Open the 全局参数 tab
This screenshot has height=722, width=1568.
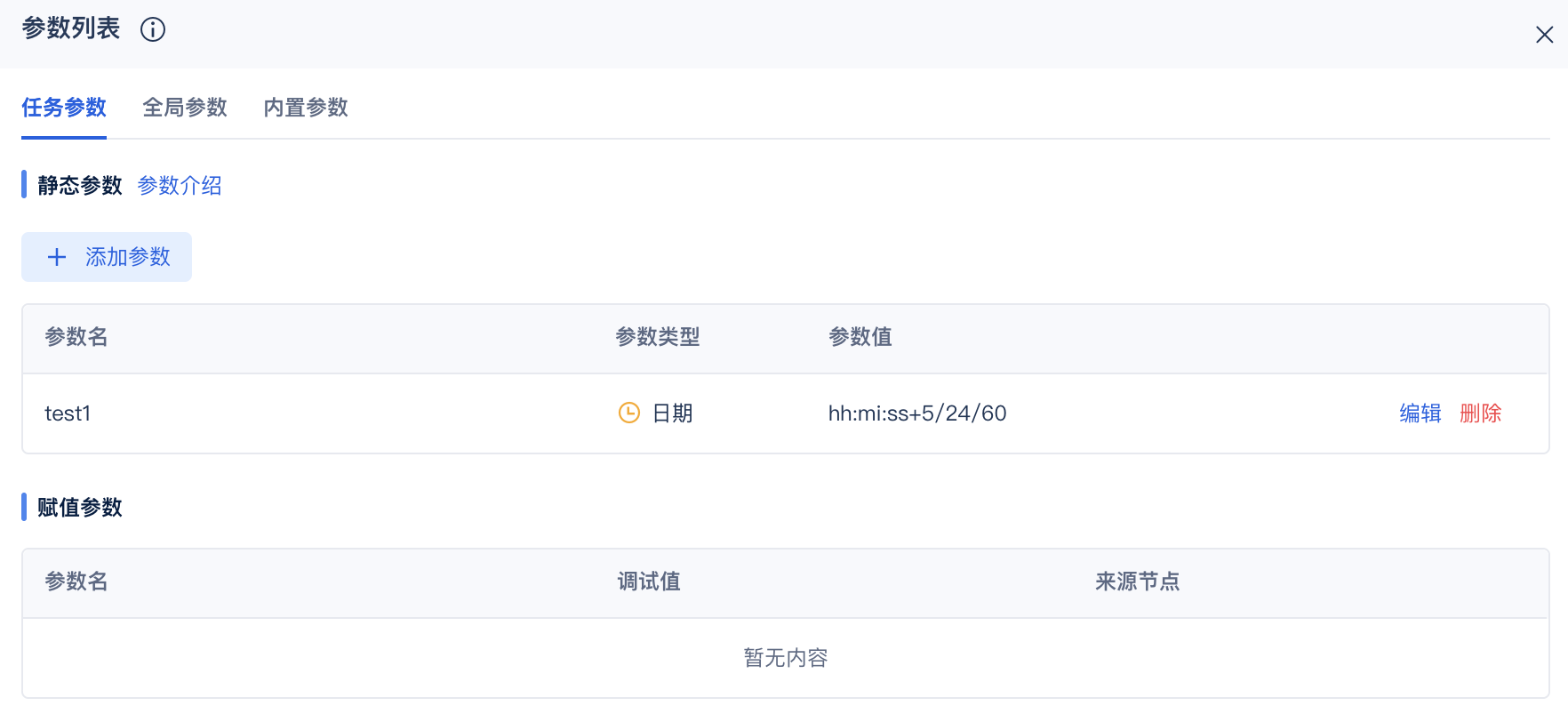(x=185, y=108)
